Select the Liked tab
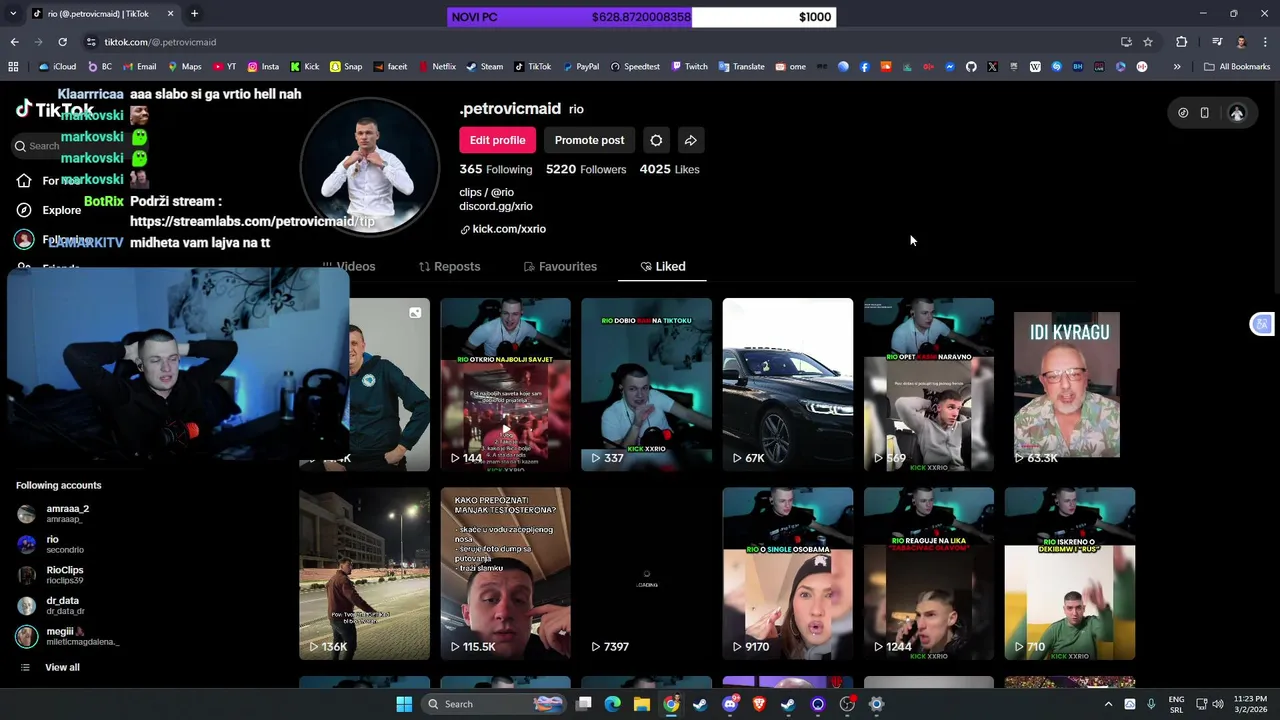 tap(662, 267)
